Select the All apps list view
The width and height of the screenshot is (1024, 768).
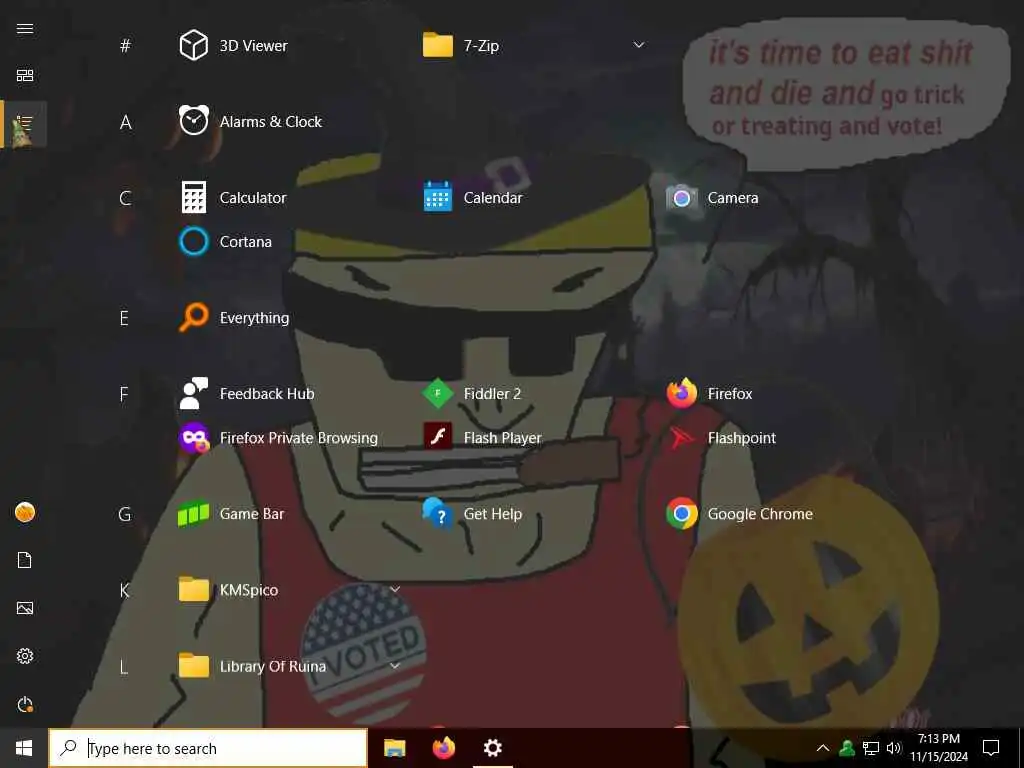click(x=25, y=123)
